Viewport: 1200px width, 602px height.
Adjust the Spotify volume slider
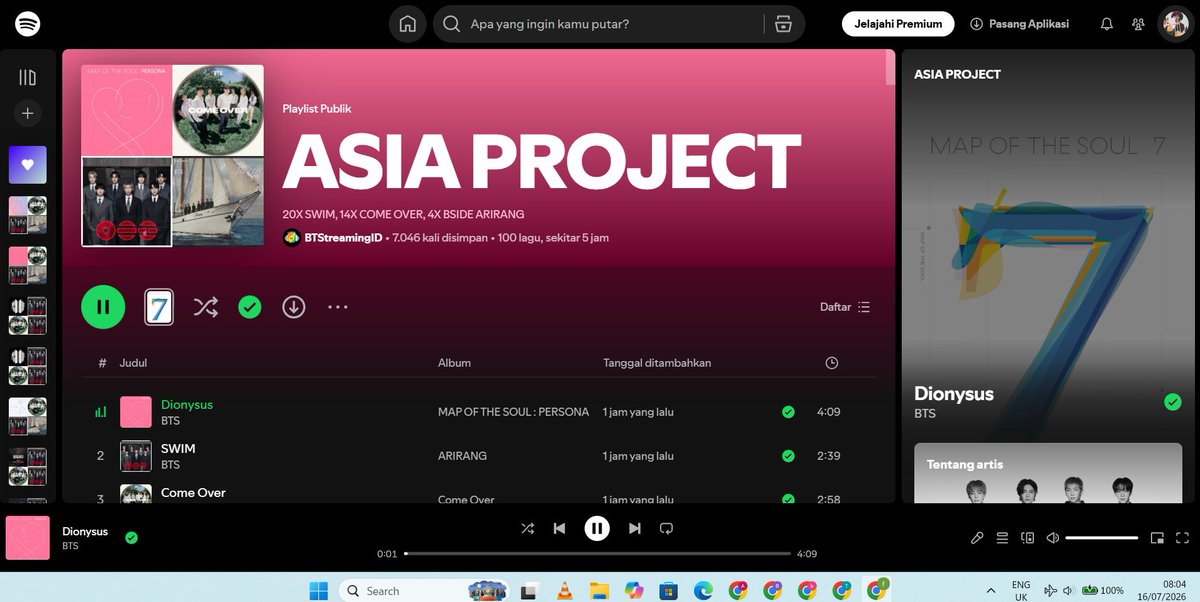point(1101,538)
